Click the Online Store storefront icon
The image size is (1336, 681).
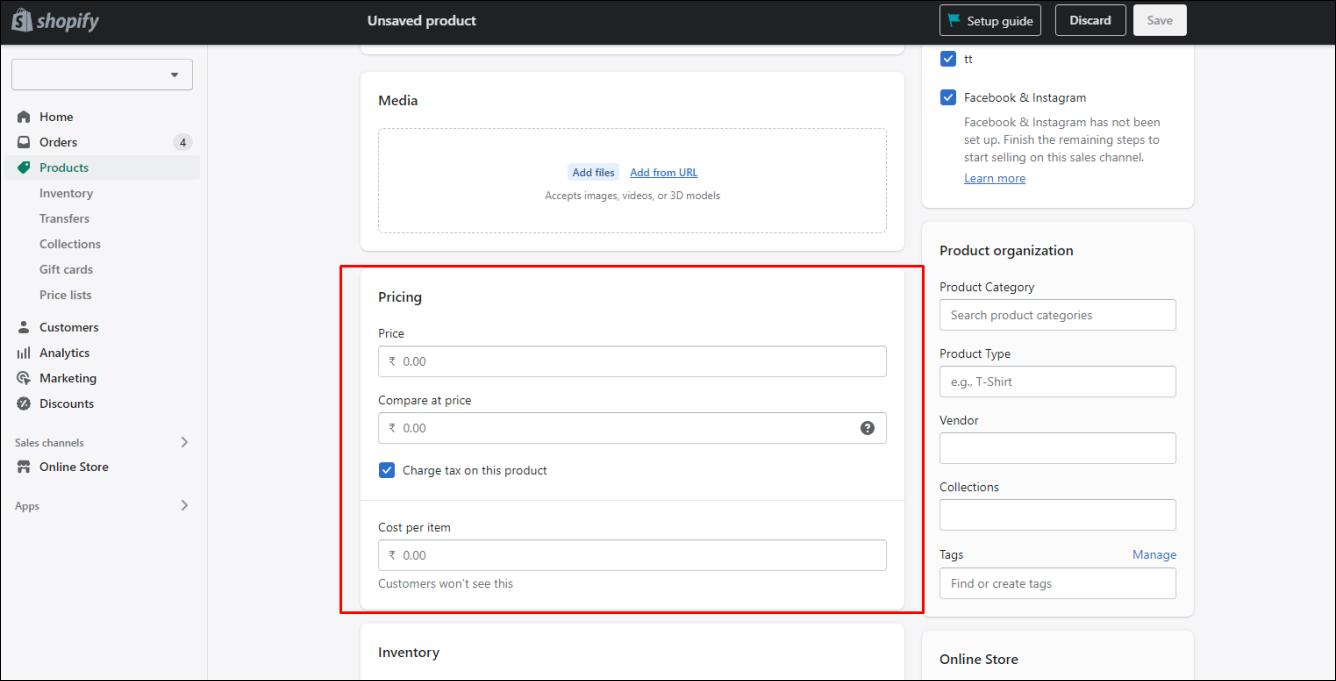(24, 467)
